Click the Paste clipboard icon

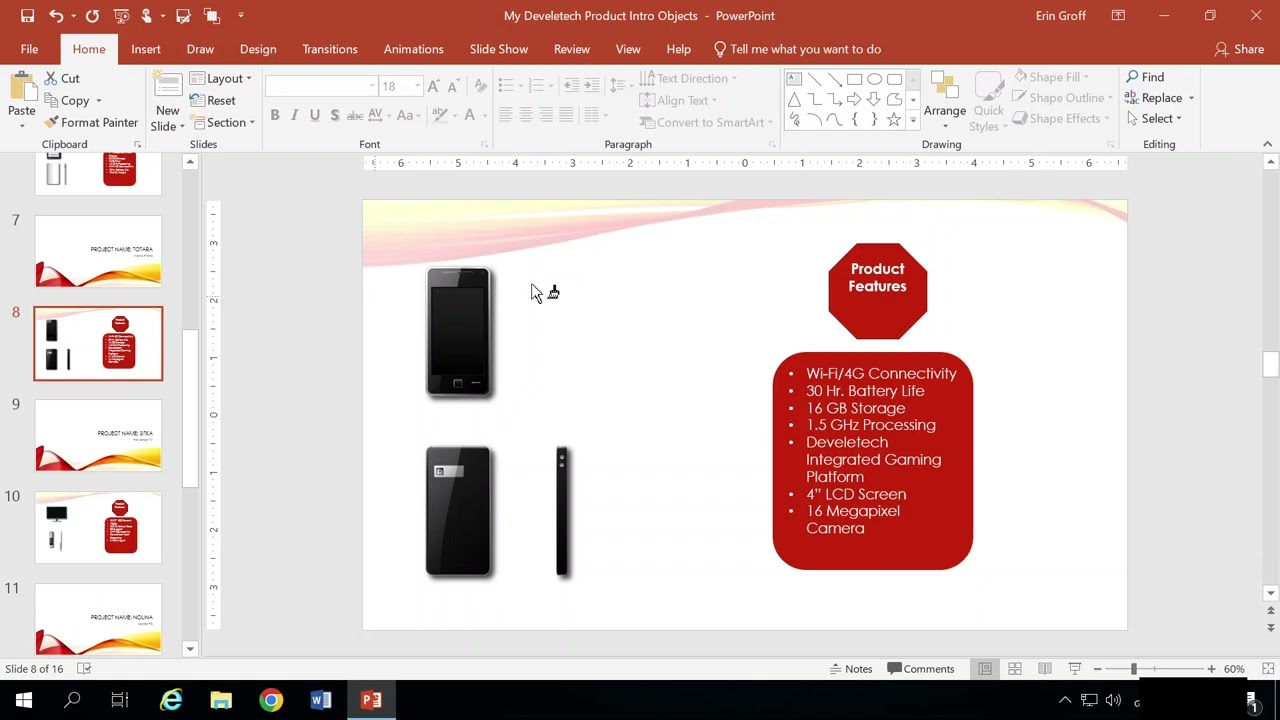tap(22, 89)
